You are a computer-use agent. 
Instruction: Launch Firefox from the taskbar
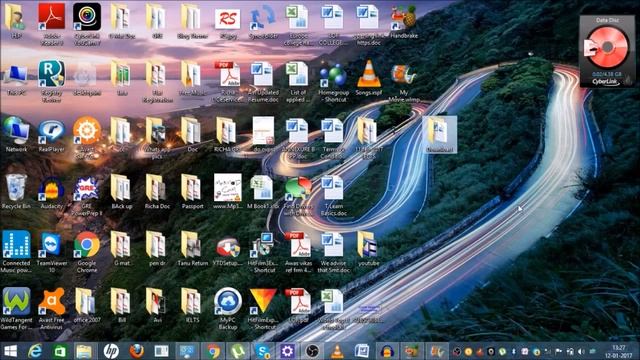(136, 351)
